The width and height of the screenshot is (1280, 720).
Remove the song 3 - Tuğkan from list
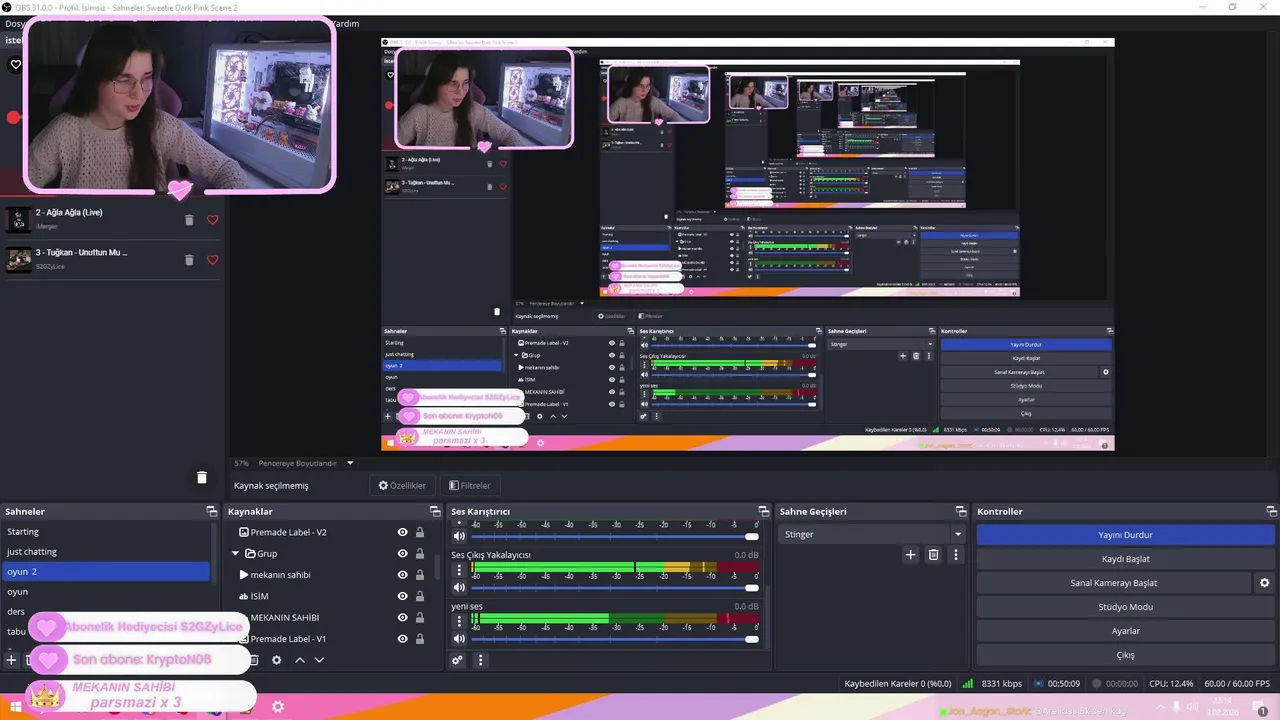(x=189, y=260)
